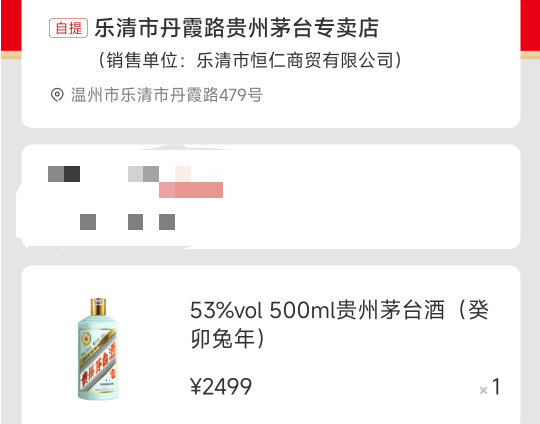Tap the 自提 pickup tag
Image resolution: width=540 pixels, height=424 pixels.
click(x=68, y=28)
